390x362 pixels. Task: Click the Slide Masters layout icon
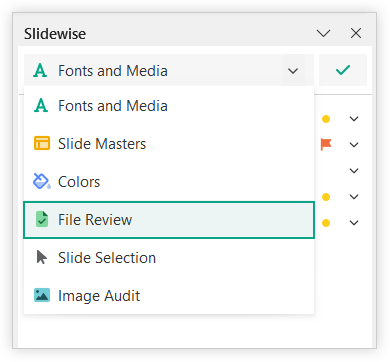[x=42, y=144]
